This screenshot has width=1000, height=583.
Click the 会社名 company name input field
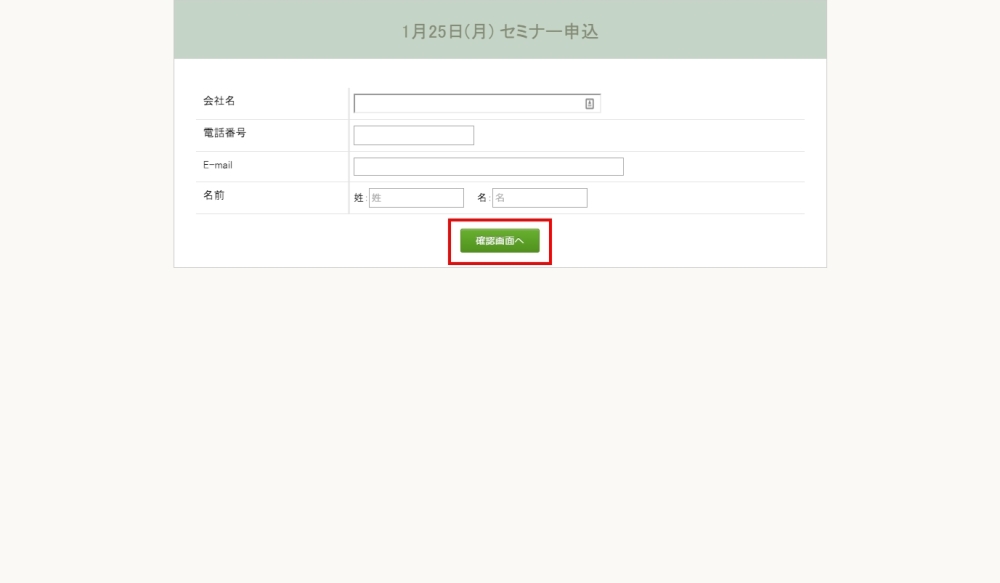[467, 104]
